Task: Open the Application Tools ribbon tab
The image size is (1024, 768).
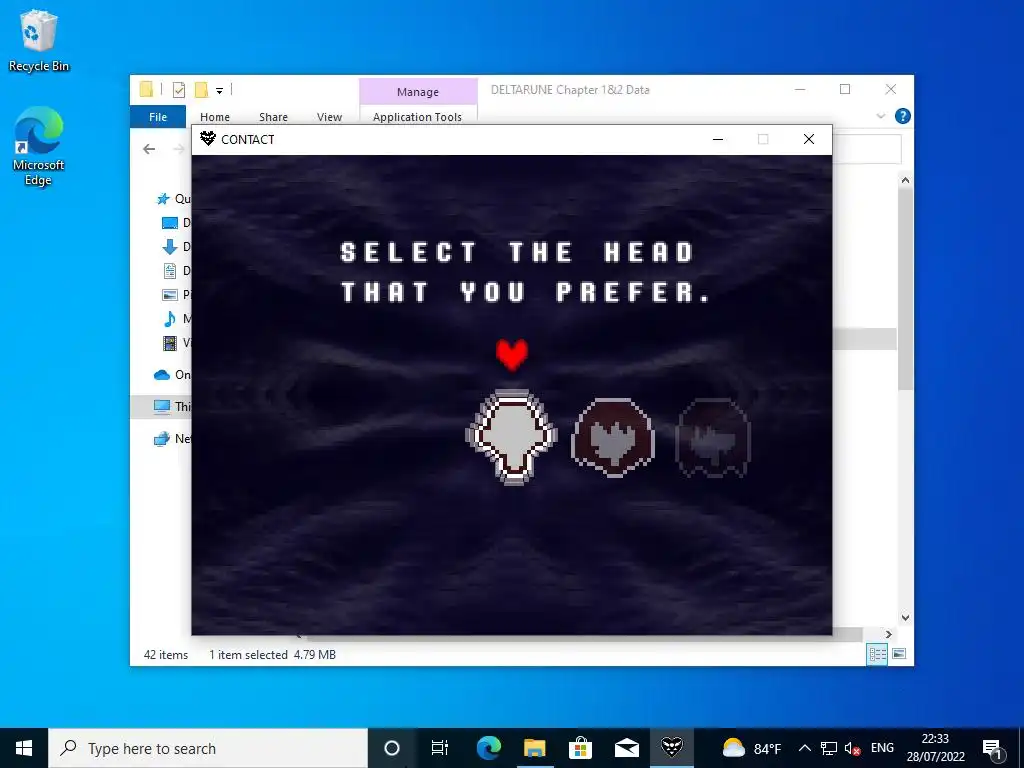Action: [417, 117]
